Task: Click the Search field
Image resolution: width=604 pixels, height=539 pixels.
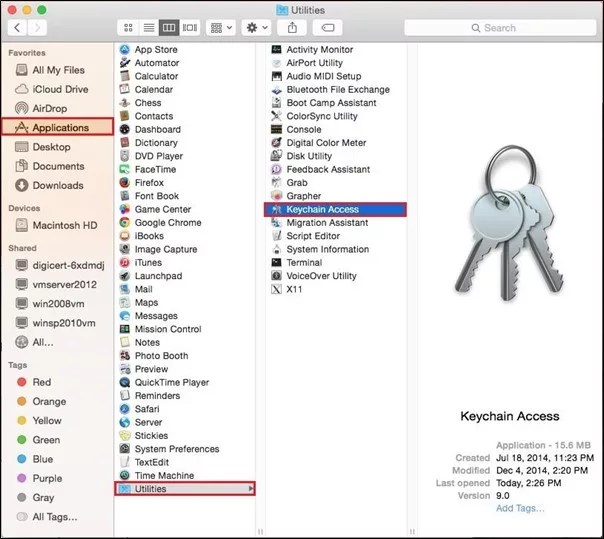Action: (500, 28)
